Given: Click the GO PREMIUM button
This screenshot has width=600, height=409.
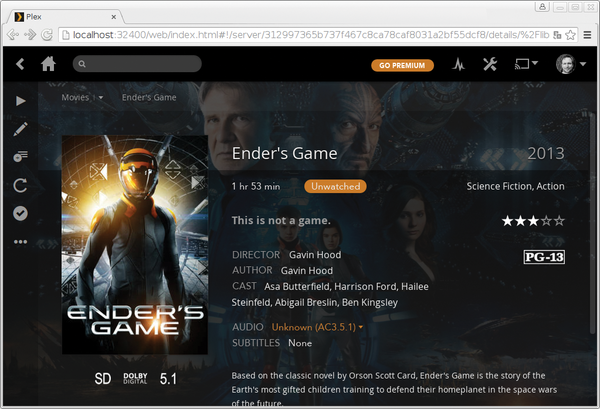Looking at the screenshot, I should [x=402, y=65].
